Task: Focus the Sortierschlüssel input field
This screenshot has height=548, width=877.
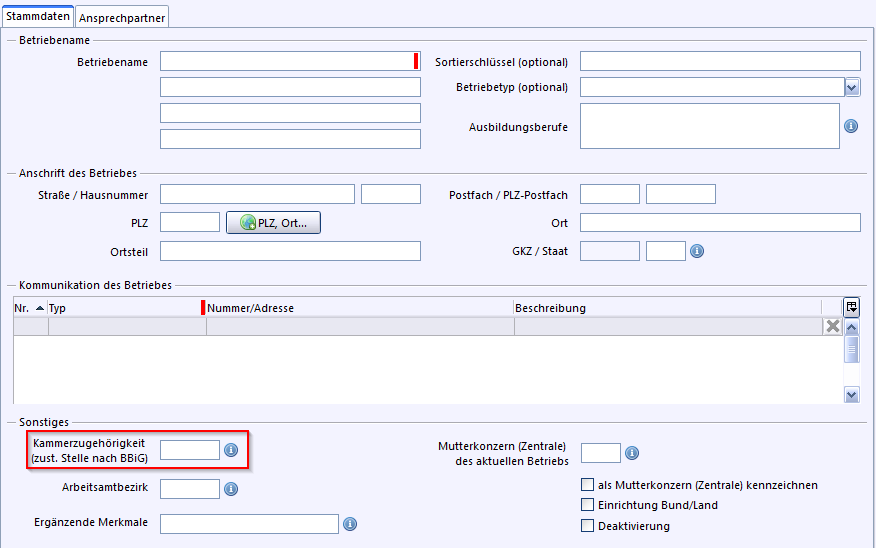Action: coord(719,62)
